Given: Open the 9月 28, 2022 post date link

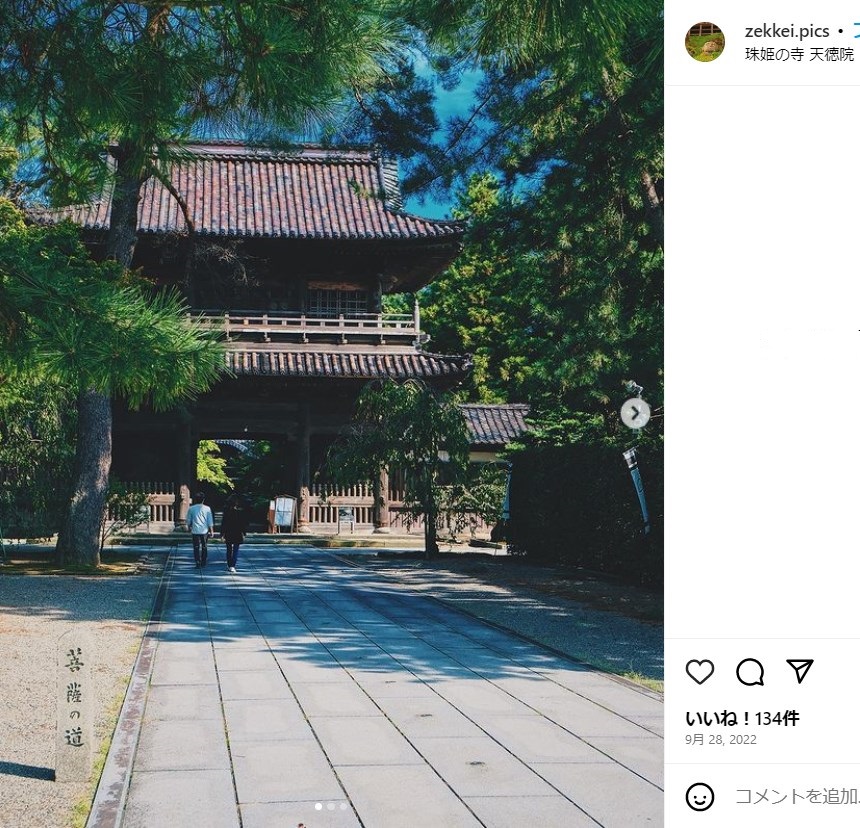Looking at the screenshot, I should (x=721, y=740).
